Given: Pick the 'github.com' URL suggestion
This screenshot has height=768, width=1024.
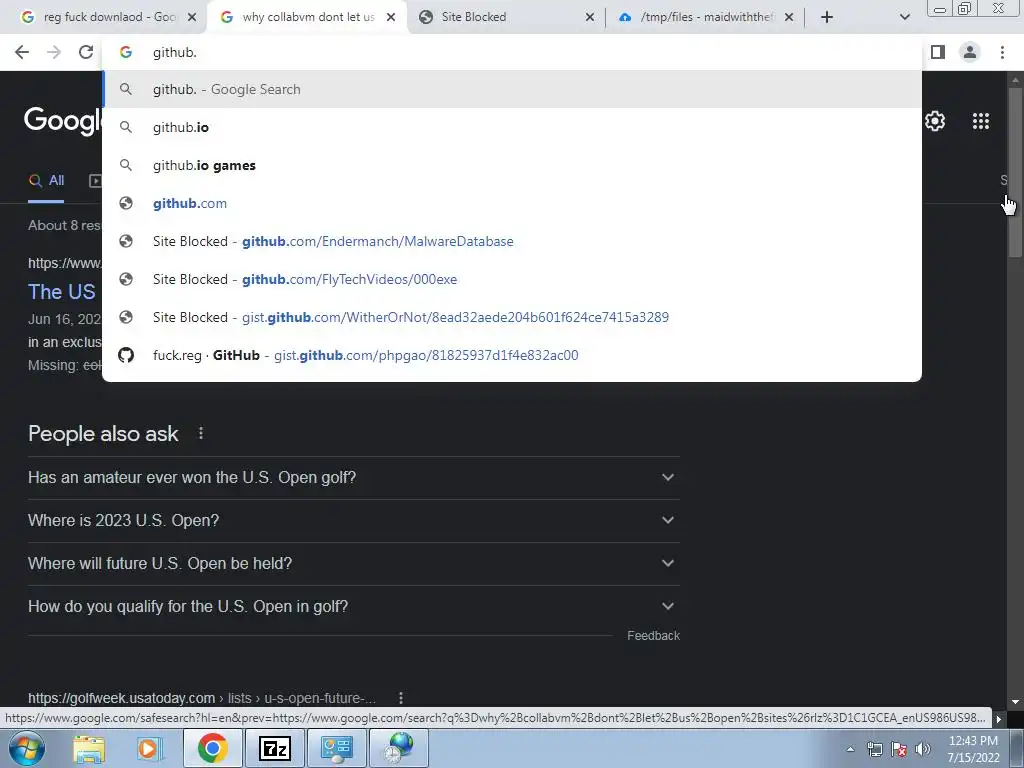Looking at the screenshot, I should 512,203.
